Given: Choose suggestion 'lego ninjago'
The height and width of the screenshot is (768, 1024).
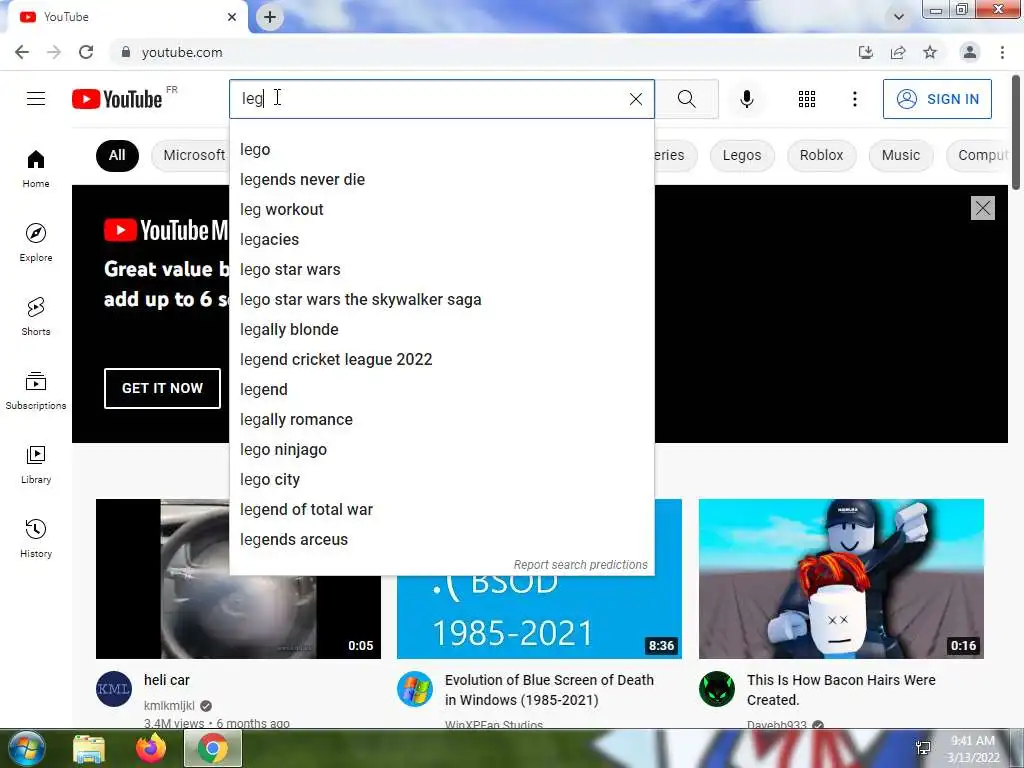Looking at the screenshot, I should pyautogui.click(x=441, y=450).
